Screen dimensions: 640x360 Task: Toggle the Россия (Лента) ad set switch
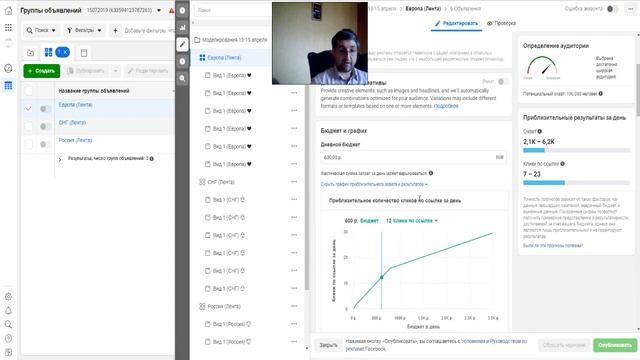[45, 144]
